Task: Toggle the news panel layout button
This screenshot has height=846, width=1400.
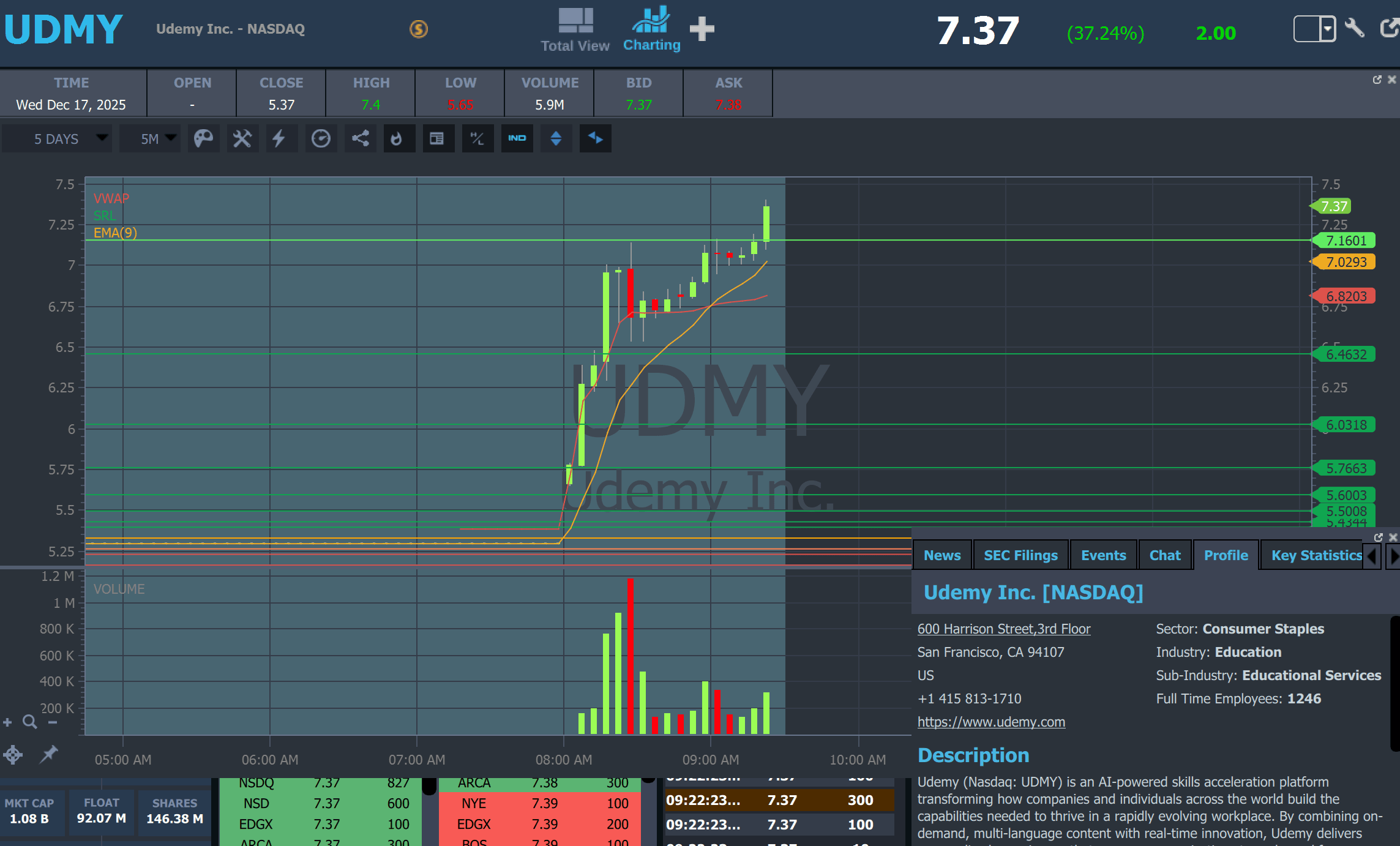Action: (x=436, y=138)
